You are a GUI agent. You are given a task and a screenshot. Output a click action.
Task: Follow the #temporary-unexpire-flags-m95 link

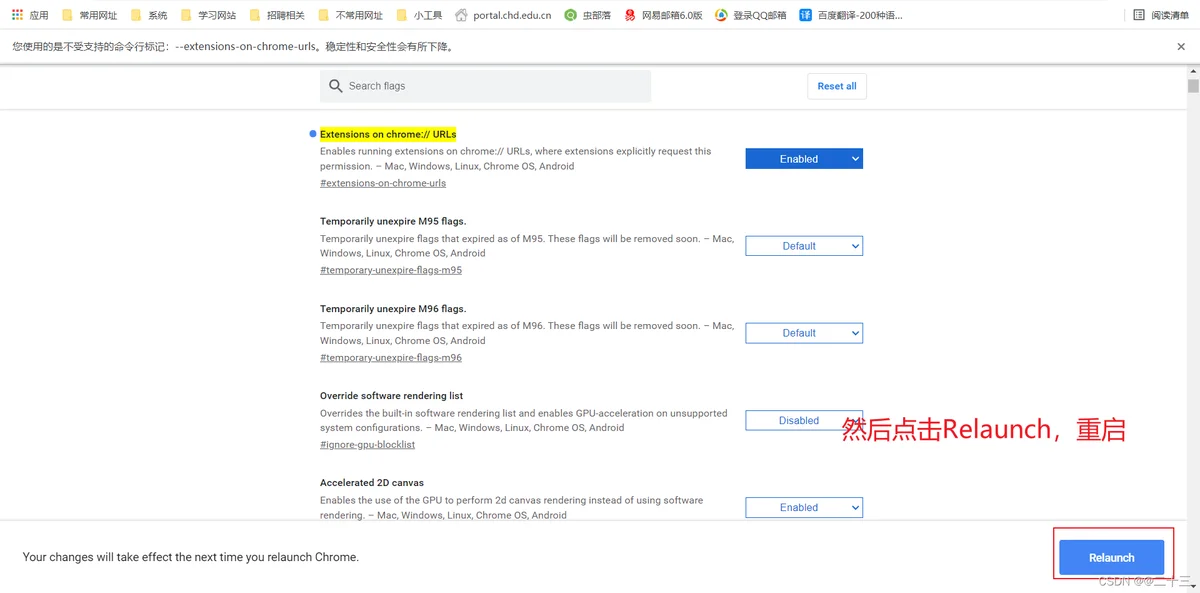(391, 270)
